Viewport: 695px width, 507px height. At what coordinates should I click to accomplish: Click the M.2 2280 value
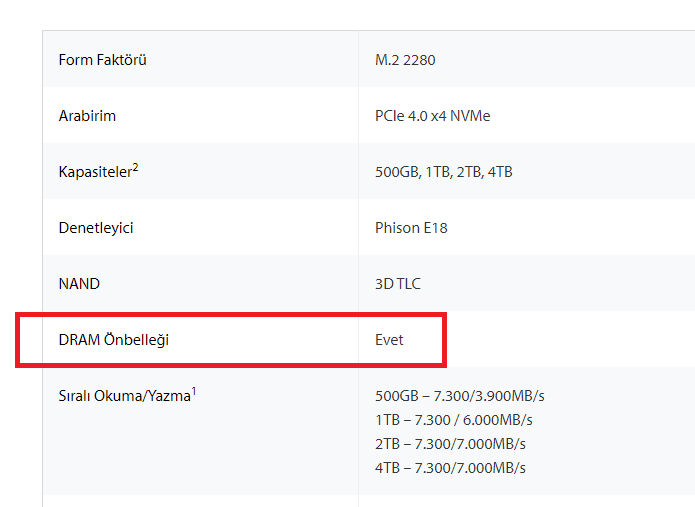(405, 60)
